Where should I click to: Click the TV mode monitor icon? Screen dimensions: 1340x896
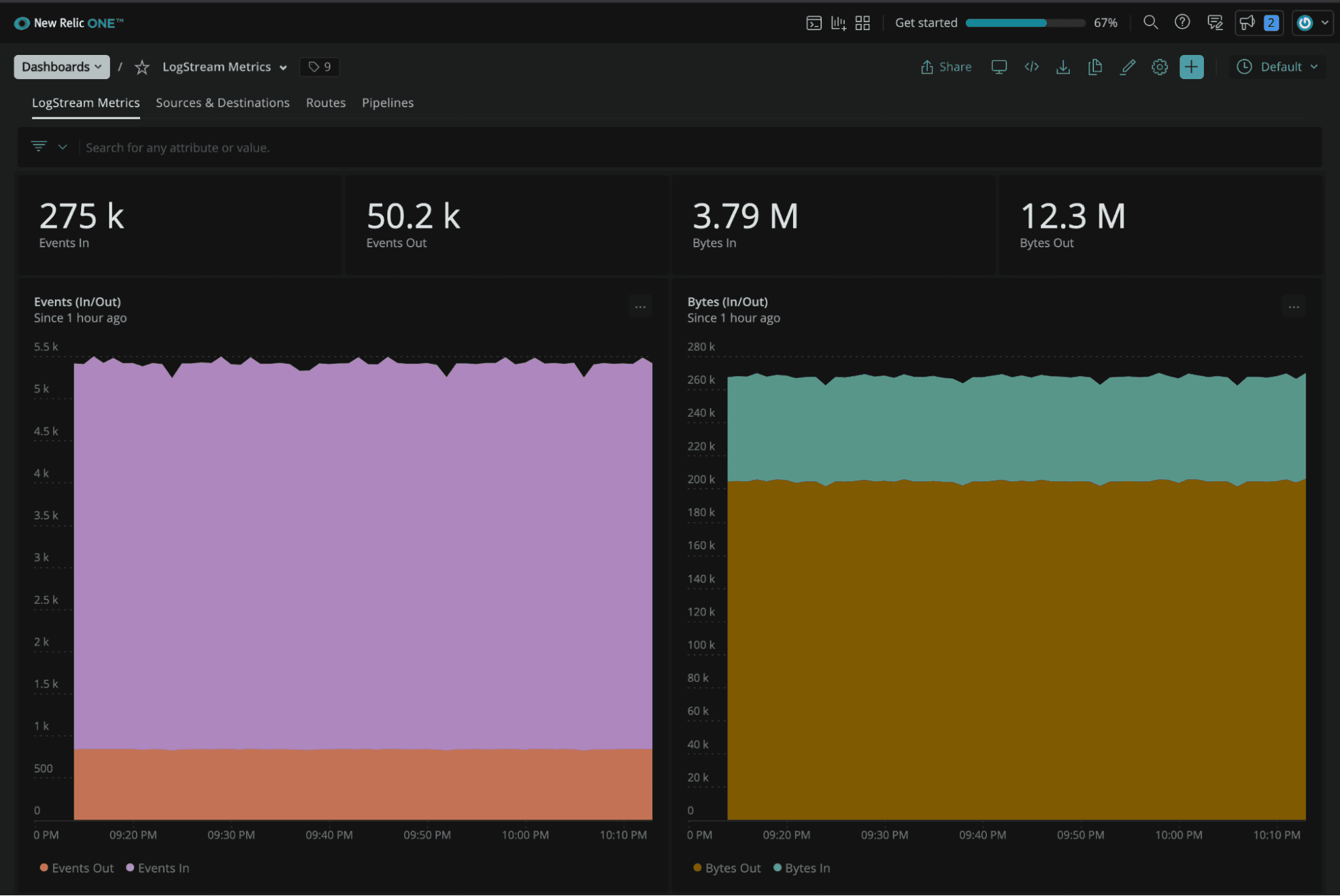[999, 67]
